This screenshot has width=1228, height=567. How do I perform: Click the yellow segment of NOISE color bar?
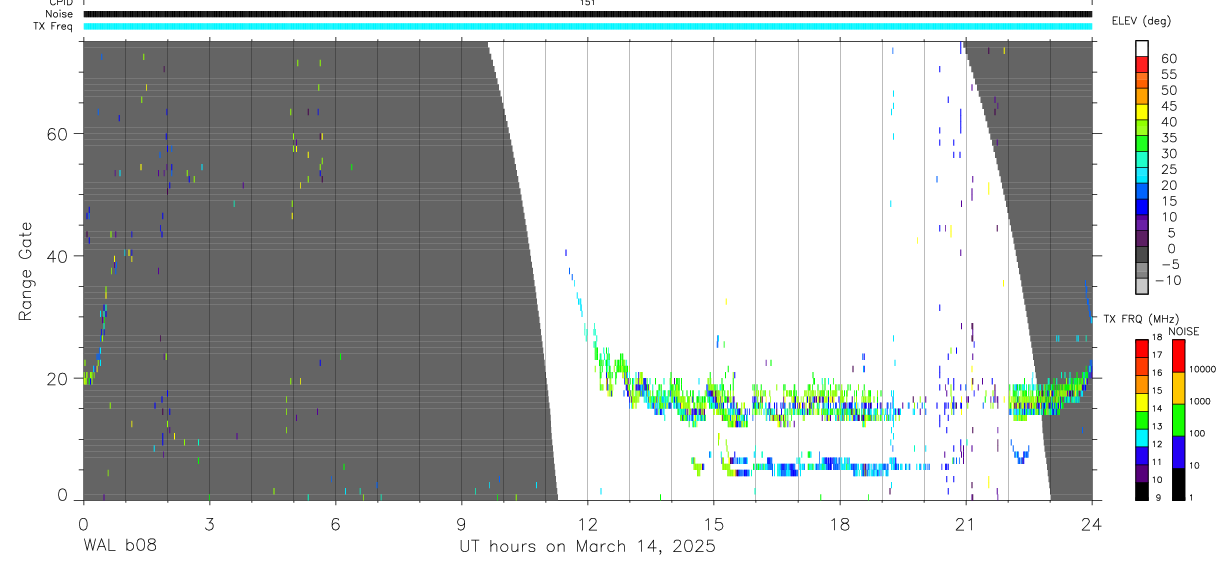click(x=1178, y=388)
